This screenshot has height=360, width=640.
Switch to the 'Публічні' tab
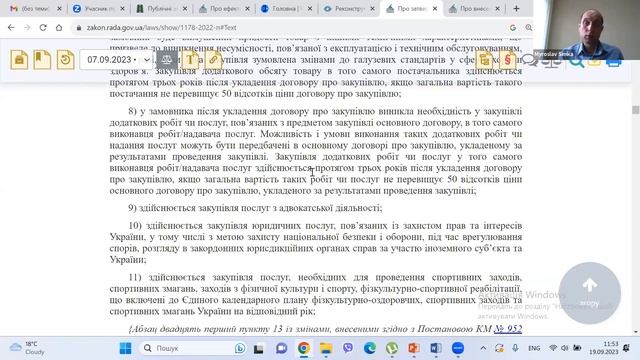pos(162,9)
